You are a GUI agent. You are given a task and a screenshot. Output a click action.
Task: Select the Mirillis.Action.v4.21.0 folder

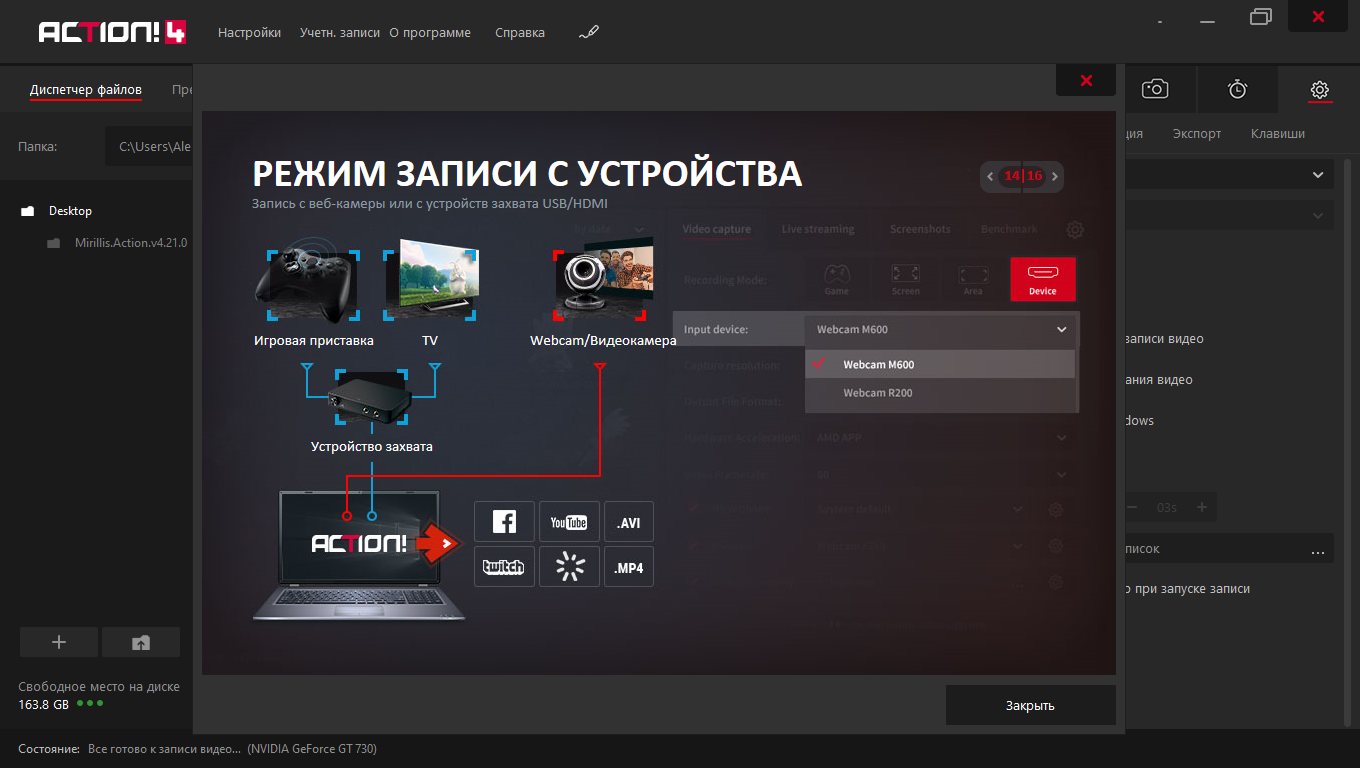coord(131,243)
